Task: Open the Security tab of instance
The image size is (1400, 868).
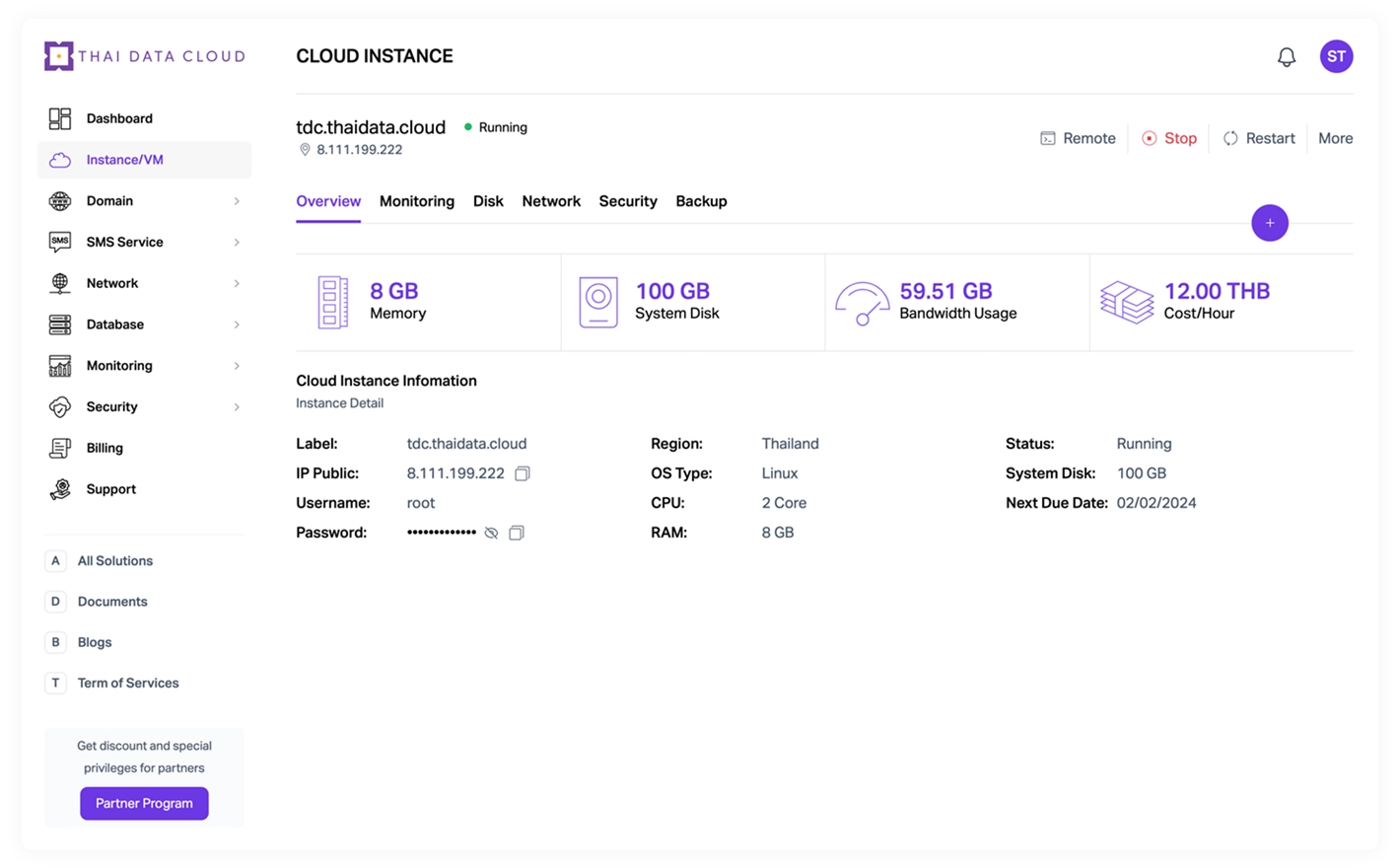Action: tap(628, 201)
